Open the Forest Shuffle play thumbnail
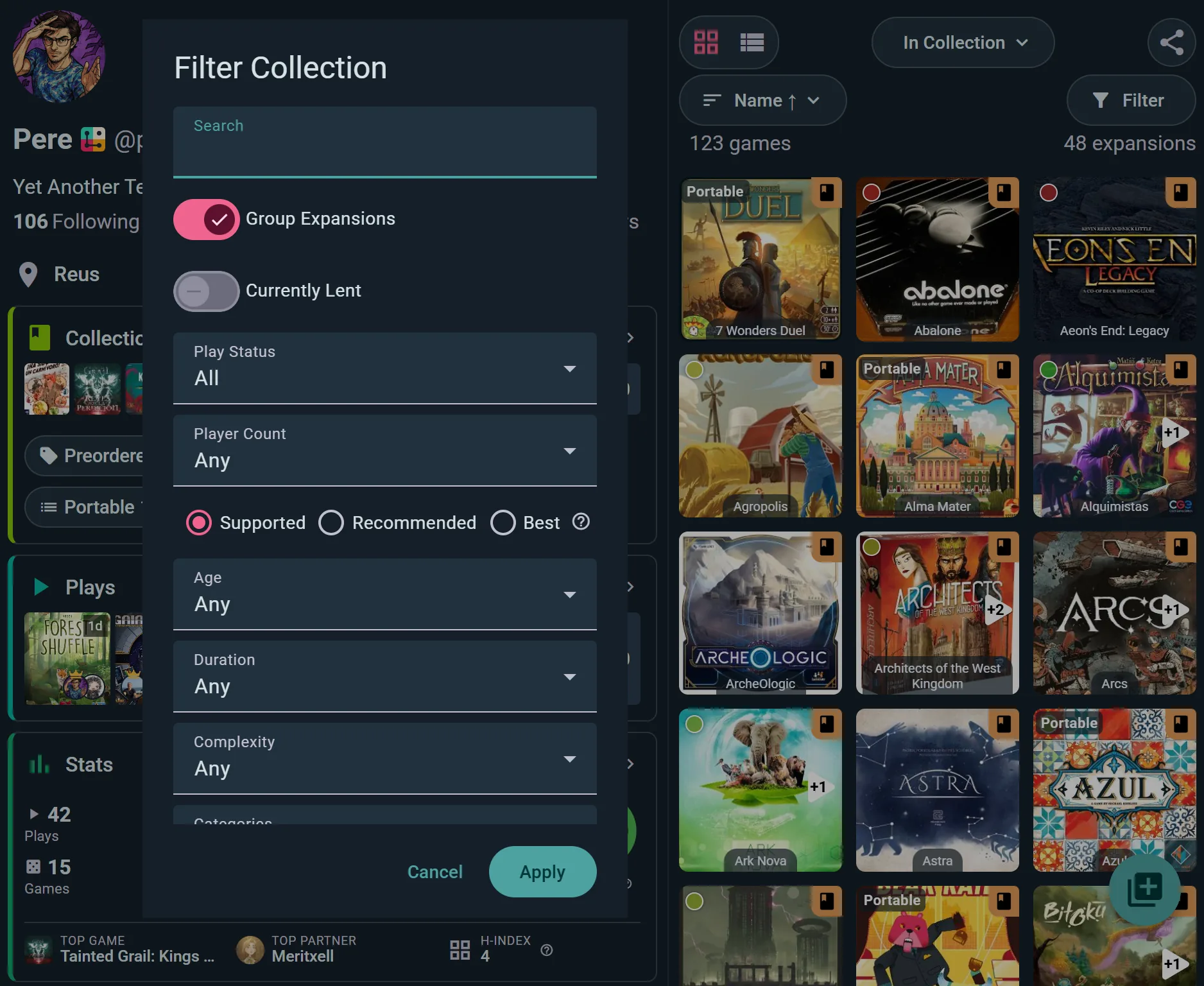 [67, 658]
